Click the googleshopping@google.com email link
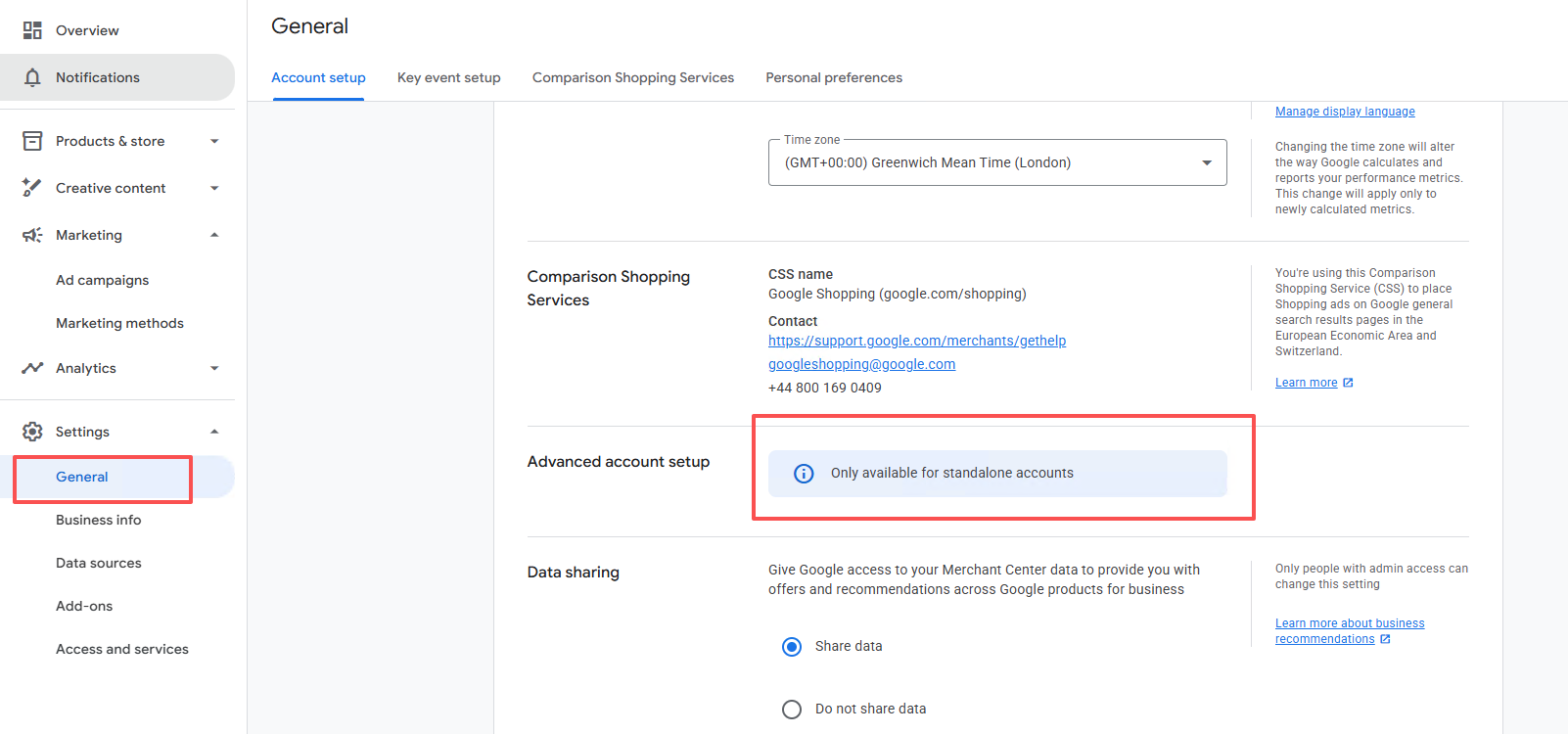 tap(862, 364)
